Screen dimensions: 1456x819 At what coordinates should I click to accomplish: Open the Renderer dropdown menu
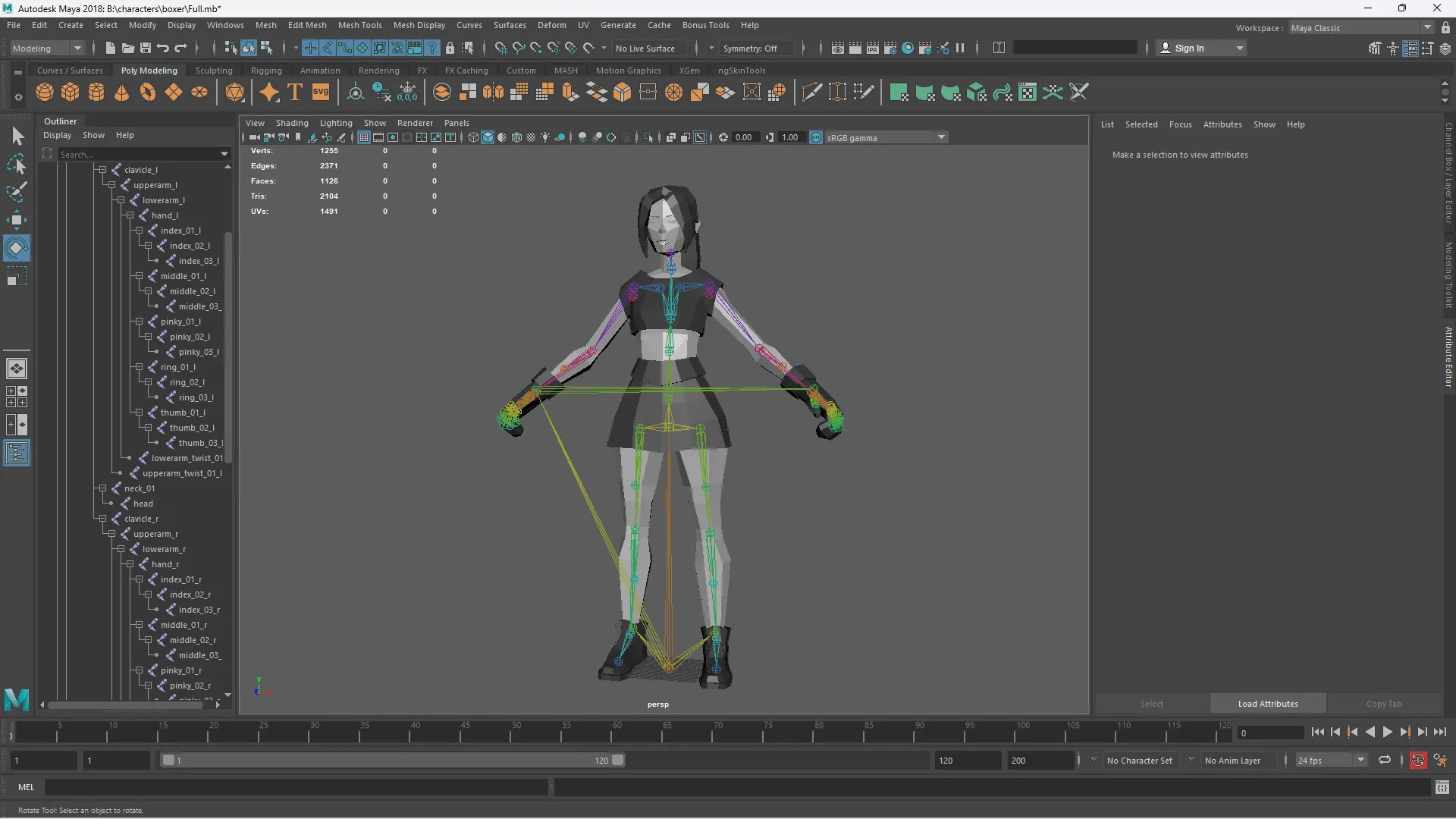click(414, 122)
